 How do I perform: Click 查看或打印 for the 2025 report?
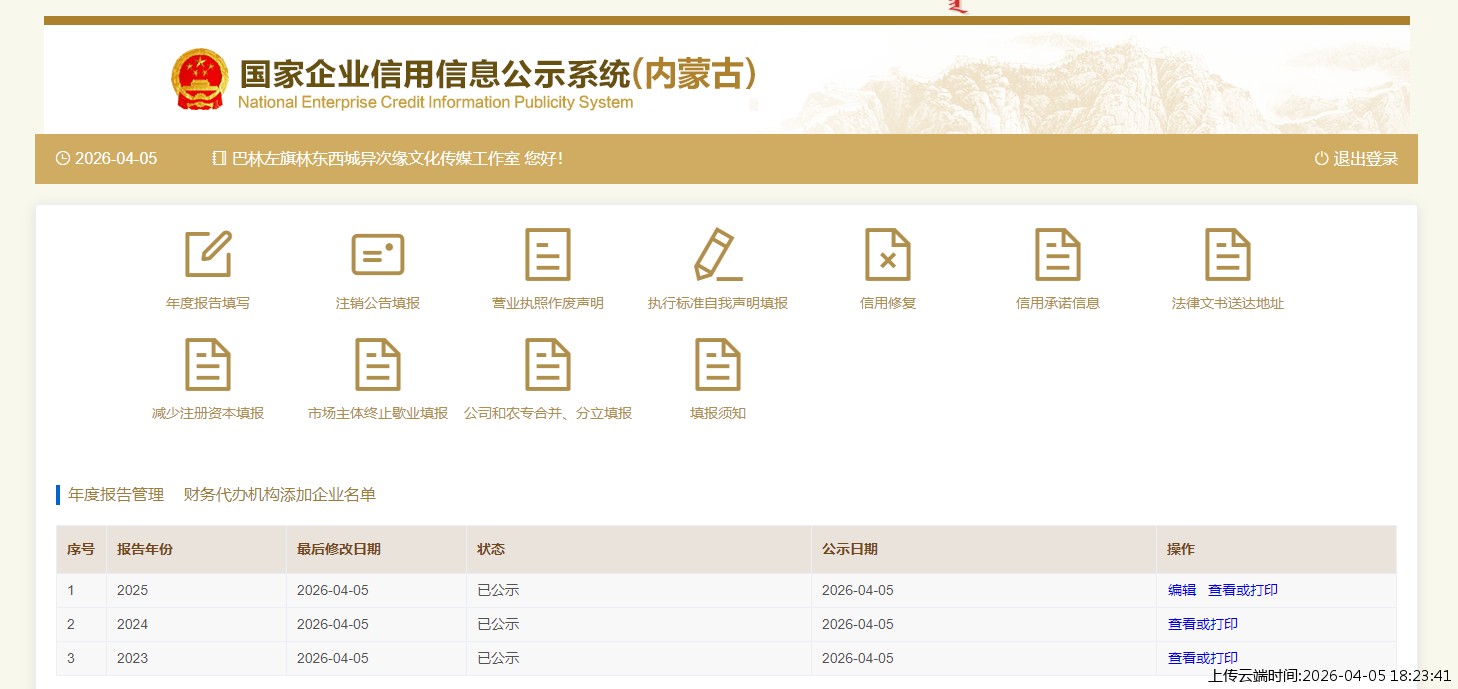[1243, 590]
